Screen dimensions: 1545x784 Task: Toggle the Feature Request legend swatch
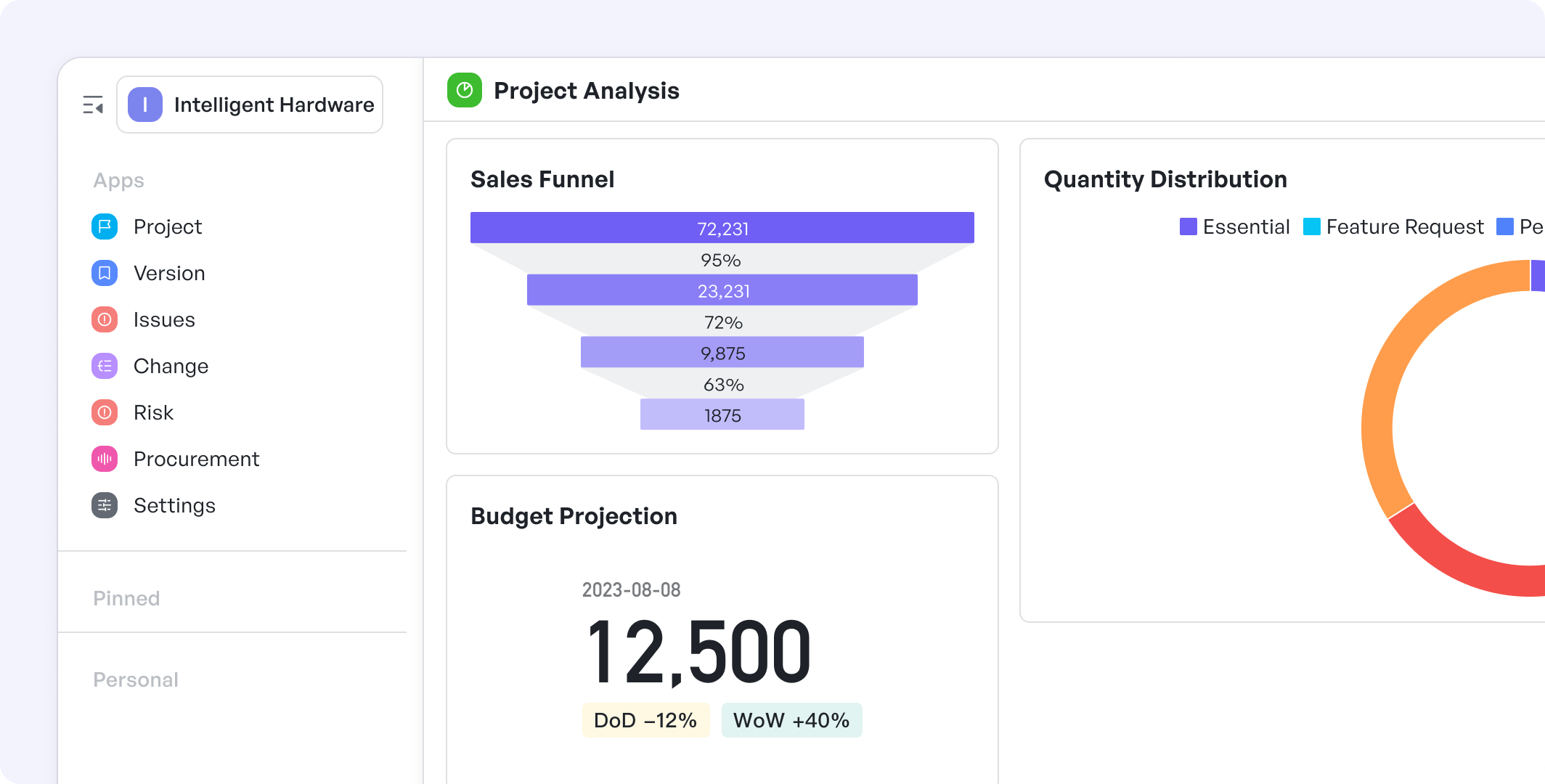point(1312,226)
